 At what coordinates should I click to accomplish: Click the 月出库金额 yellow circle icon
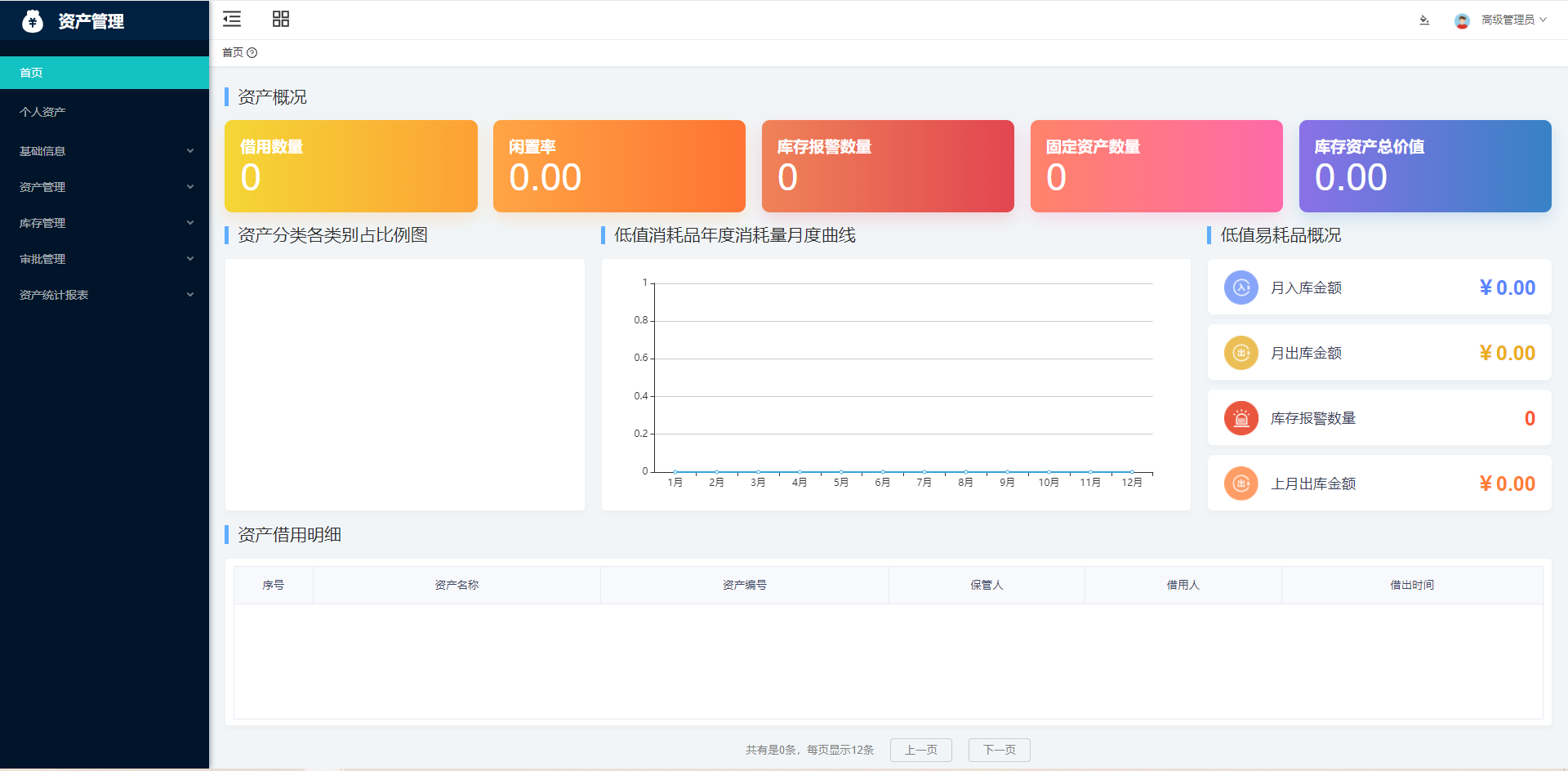tap(1241, 353)
